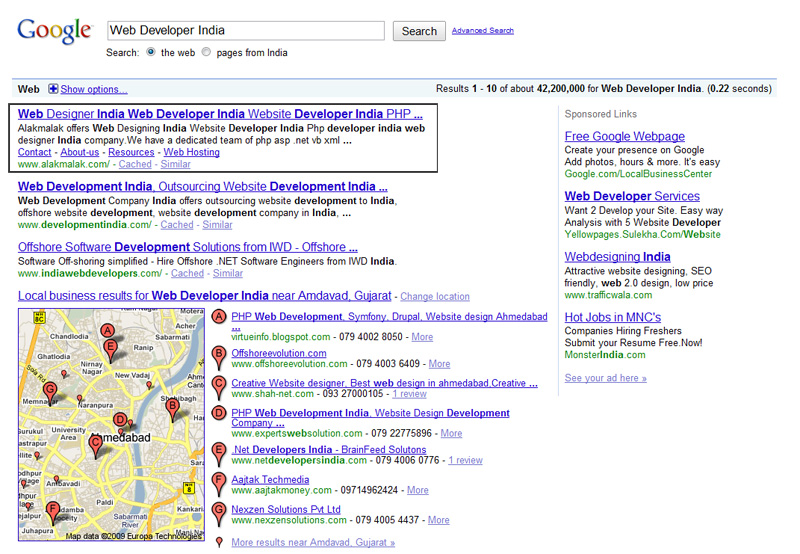Screen dimensions: 800x554
Task: Open Offshoreevolution.com listing
Action: click(x=279, y=353)
